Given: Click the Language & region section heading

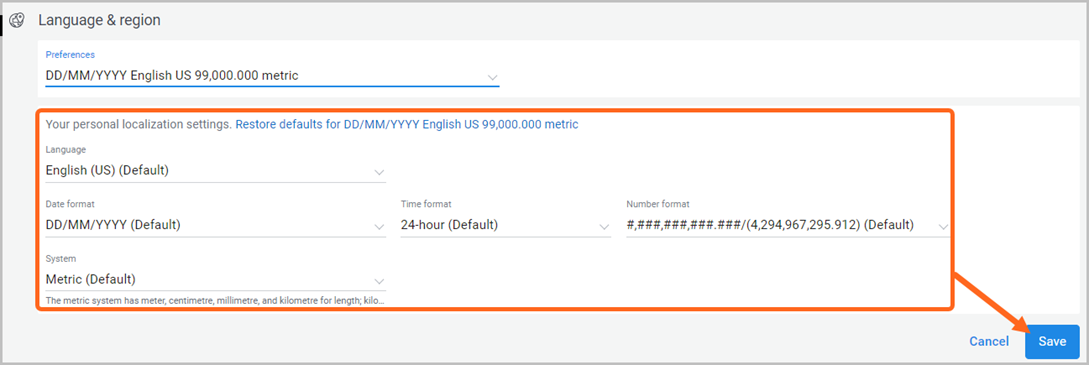Looking at the screenshot, I should pos(99,21).
